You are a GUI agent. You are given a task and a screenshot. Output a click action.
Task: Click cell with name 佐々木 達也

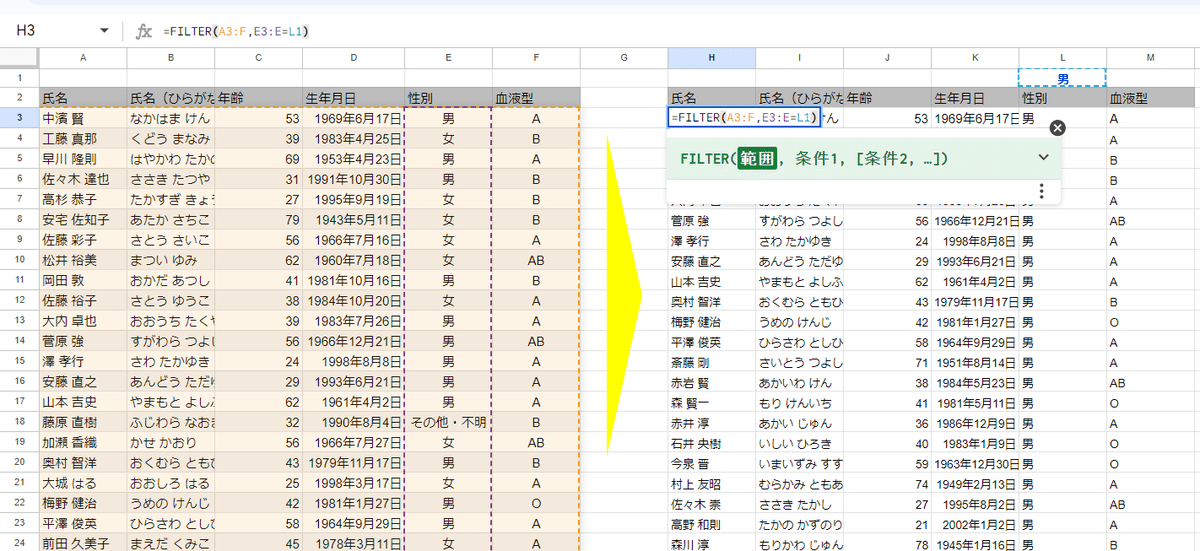point(83,179)
